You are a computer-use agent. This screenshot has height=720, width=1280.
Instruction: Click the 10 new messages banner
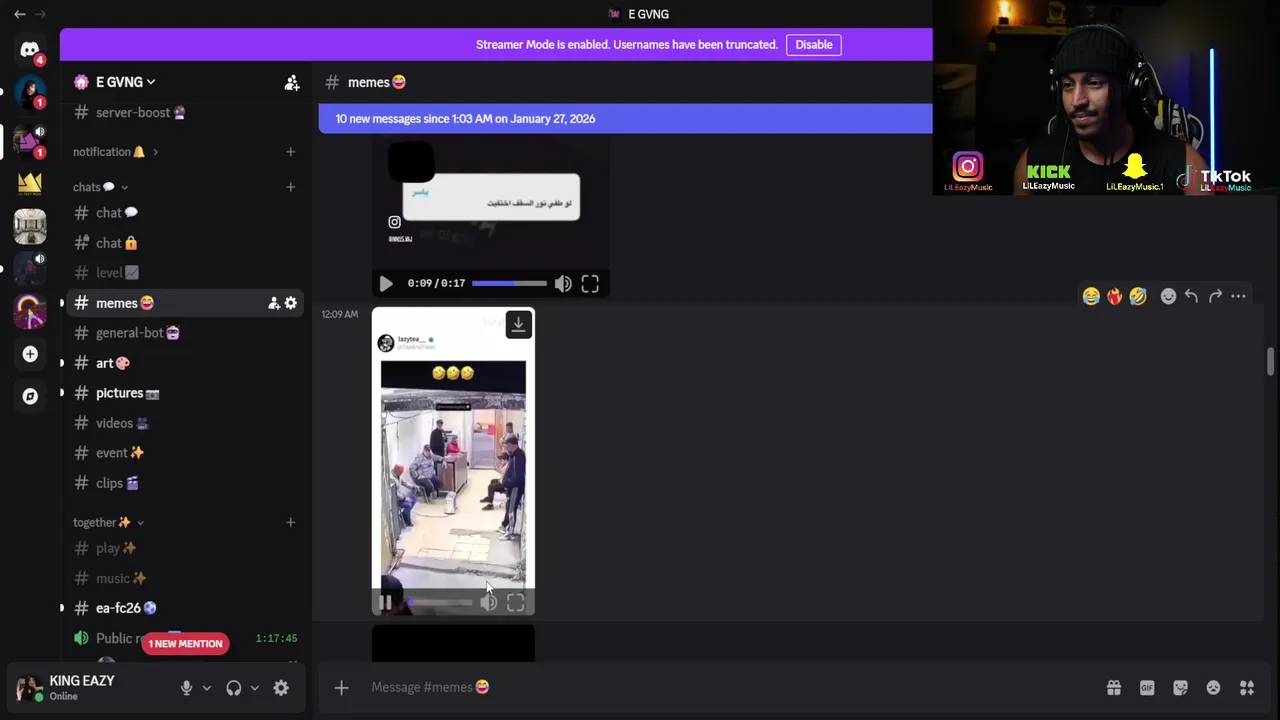click(x=625, y=119)
